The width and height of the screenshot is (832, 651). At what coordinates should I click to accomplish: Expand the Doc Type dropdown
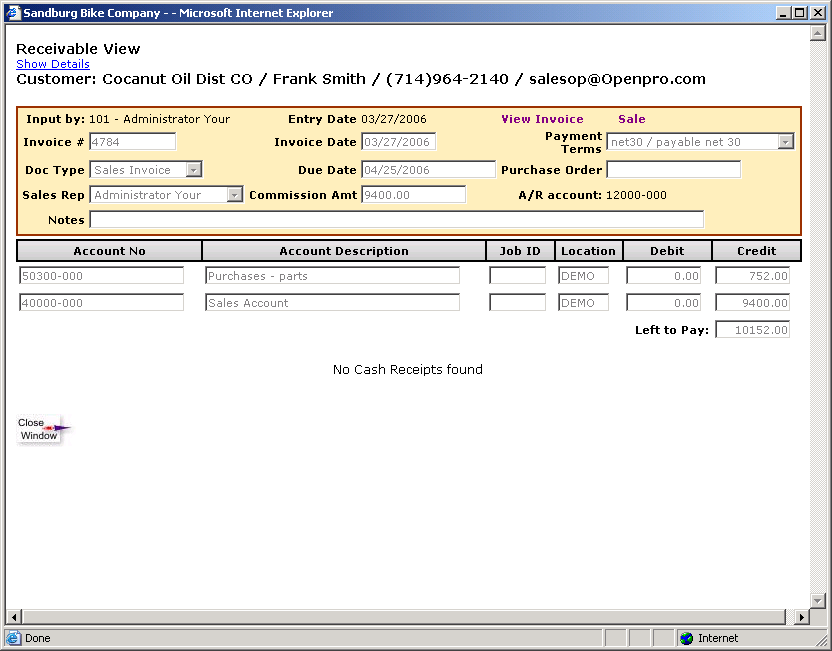[194, 170]
